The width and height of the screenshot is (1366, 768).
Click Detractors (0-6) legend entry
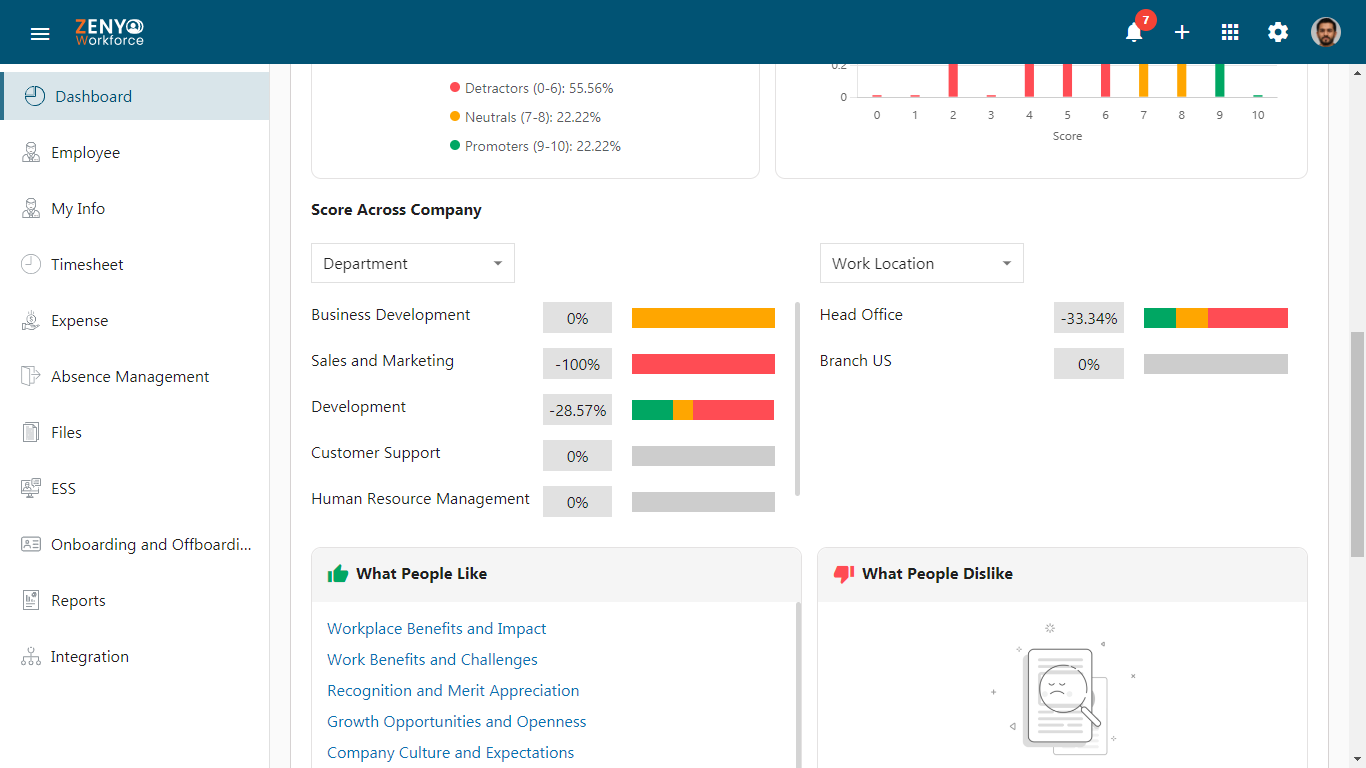pos(532,88)
